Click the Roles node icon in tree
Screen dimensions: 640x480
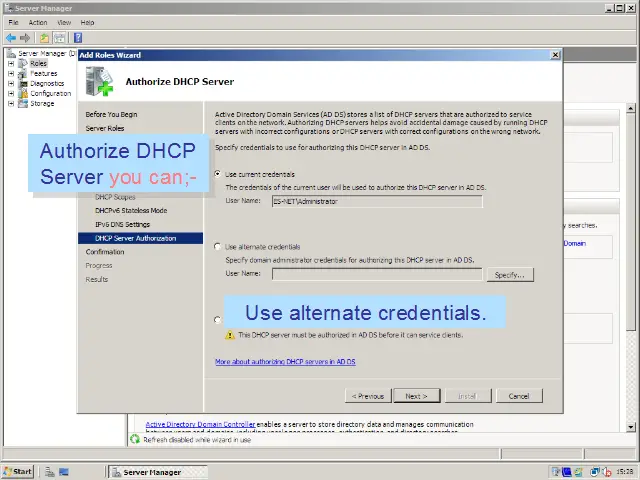23,63
